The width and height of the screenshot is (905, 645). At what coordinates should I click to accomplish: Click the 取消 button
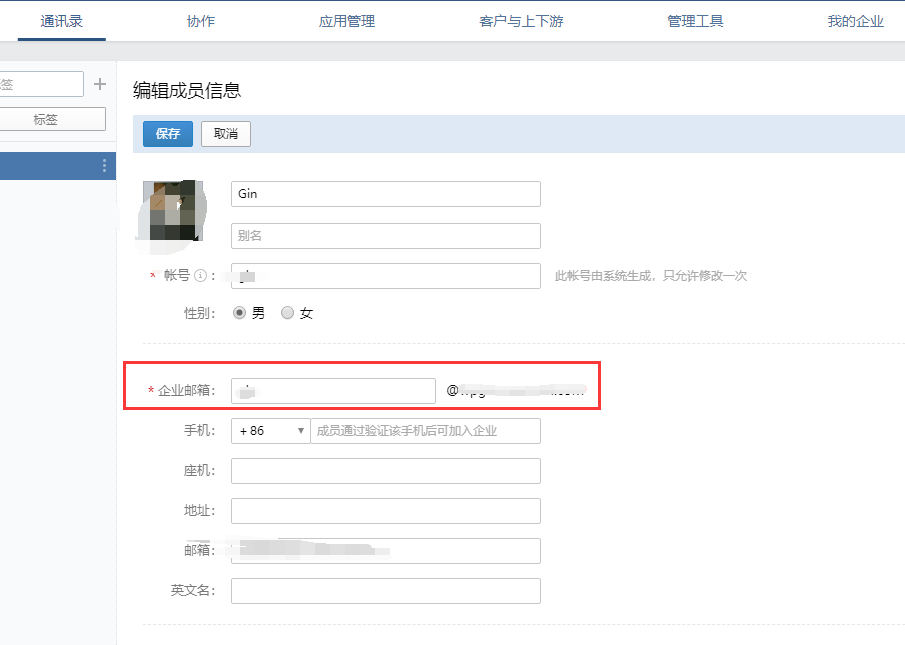[x=226, y=134]
